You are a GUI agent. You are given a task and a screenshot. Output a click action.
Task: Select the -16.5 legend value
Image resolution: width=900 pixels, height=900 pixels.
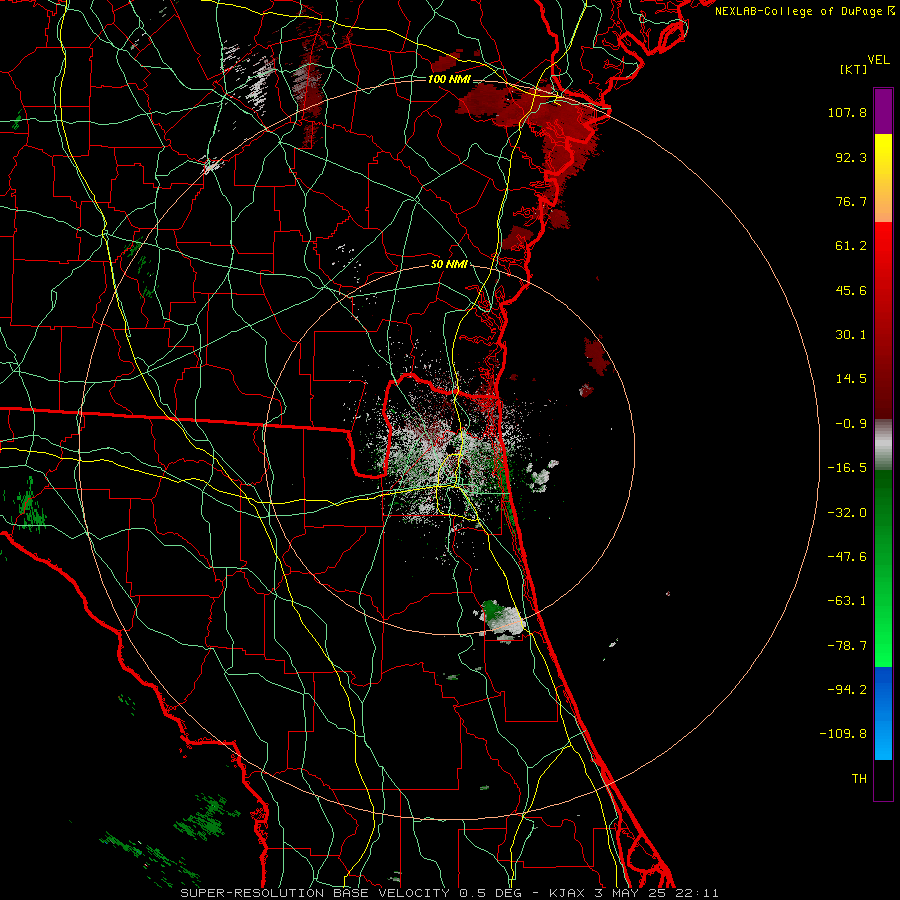[x=847, y=468]
